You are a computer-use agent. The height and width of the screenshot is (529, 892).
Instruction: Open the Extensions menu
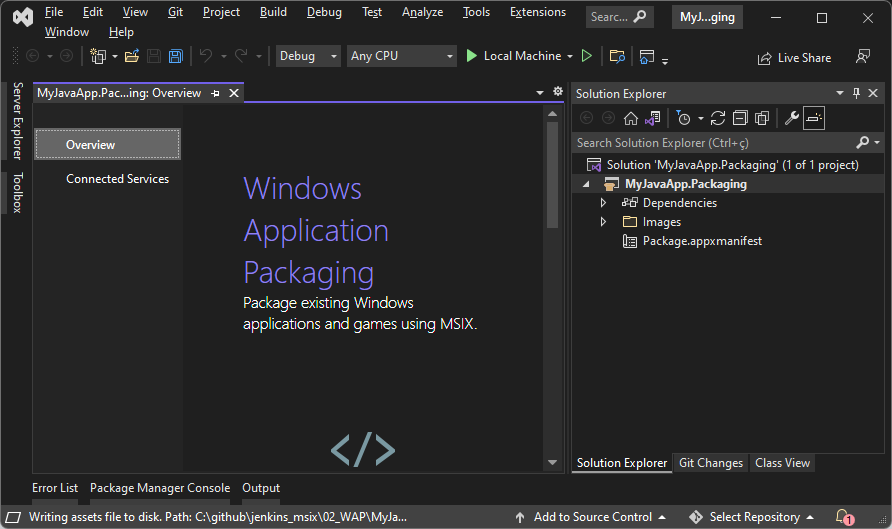538,12
